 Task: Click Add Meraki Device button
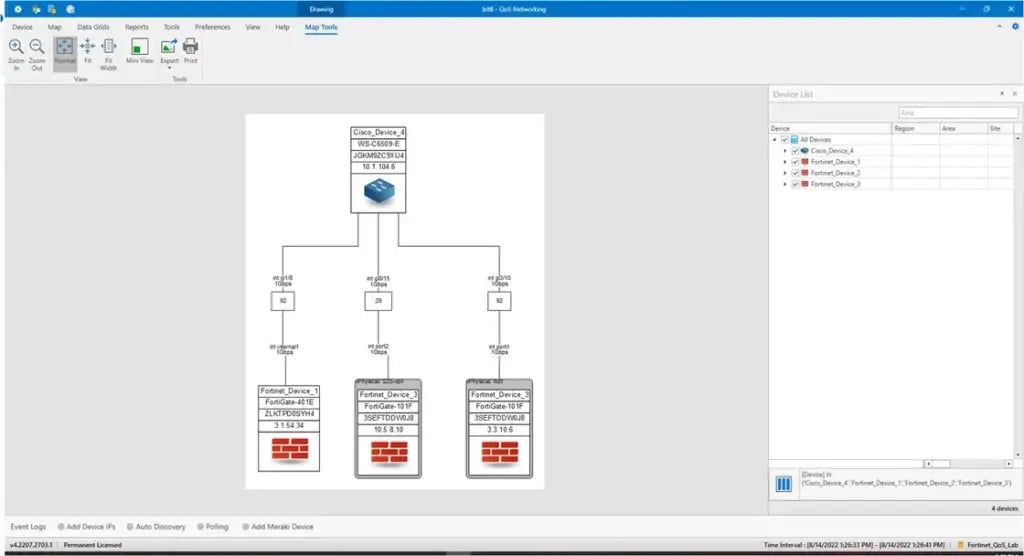click(282, 526)
